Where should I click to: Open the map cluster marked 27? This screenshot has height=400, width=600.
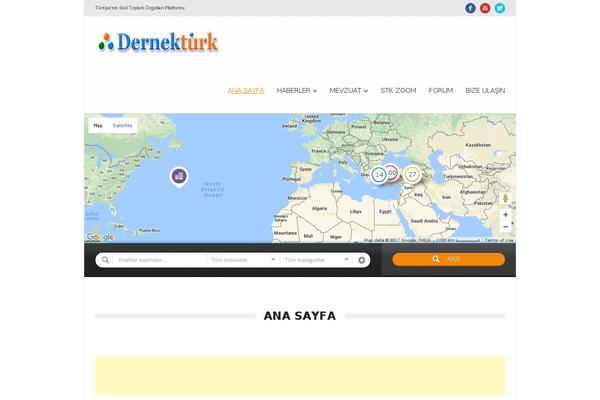click(x=412, y=175)
